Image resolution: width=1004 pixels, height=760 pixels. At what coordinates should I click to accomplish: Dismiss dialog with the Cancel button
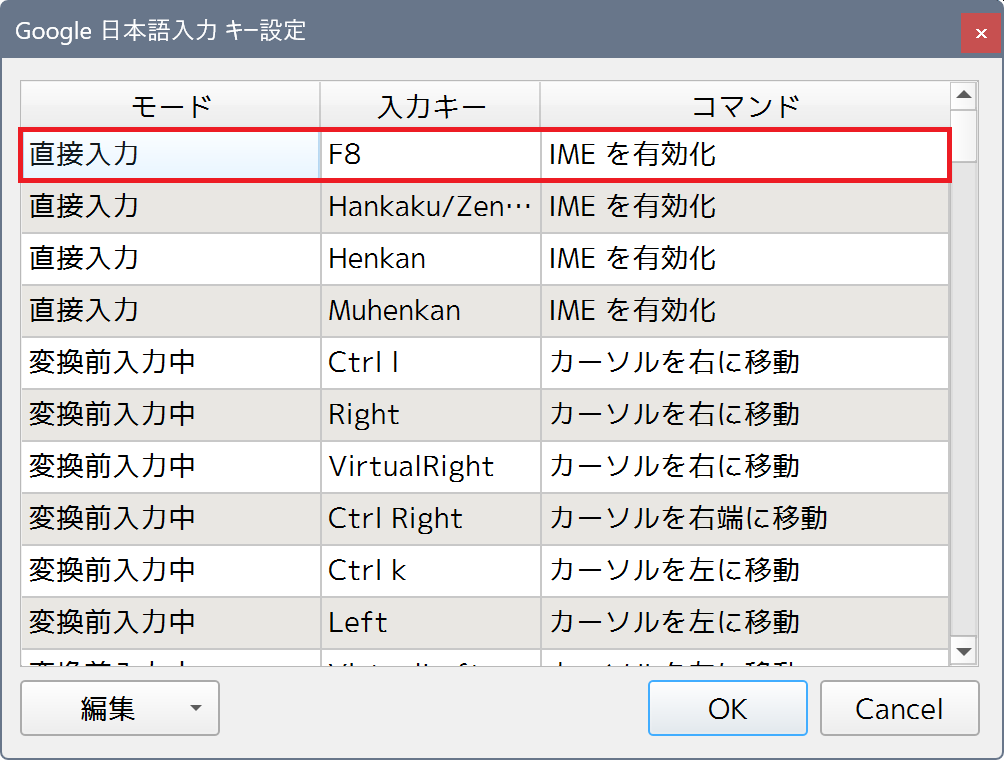[900, 708]
